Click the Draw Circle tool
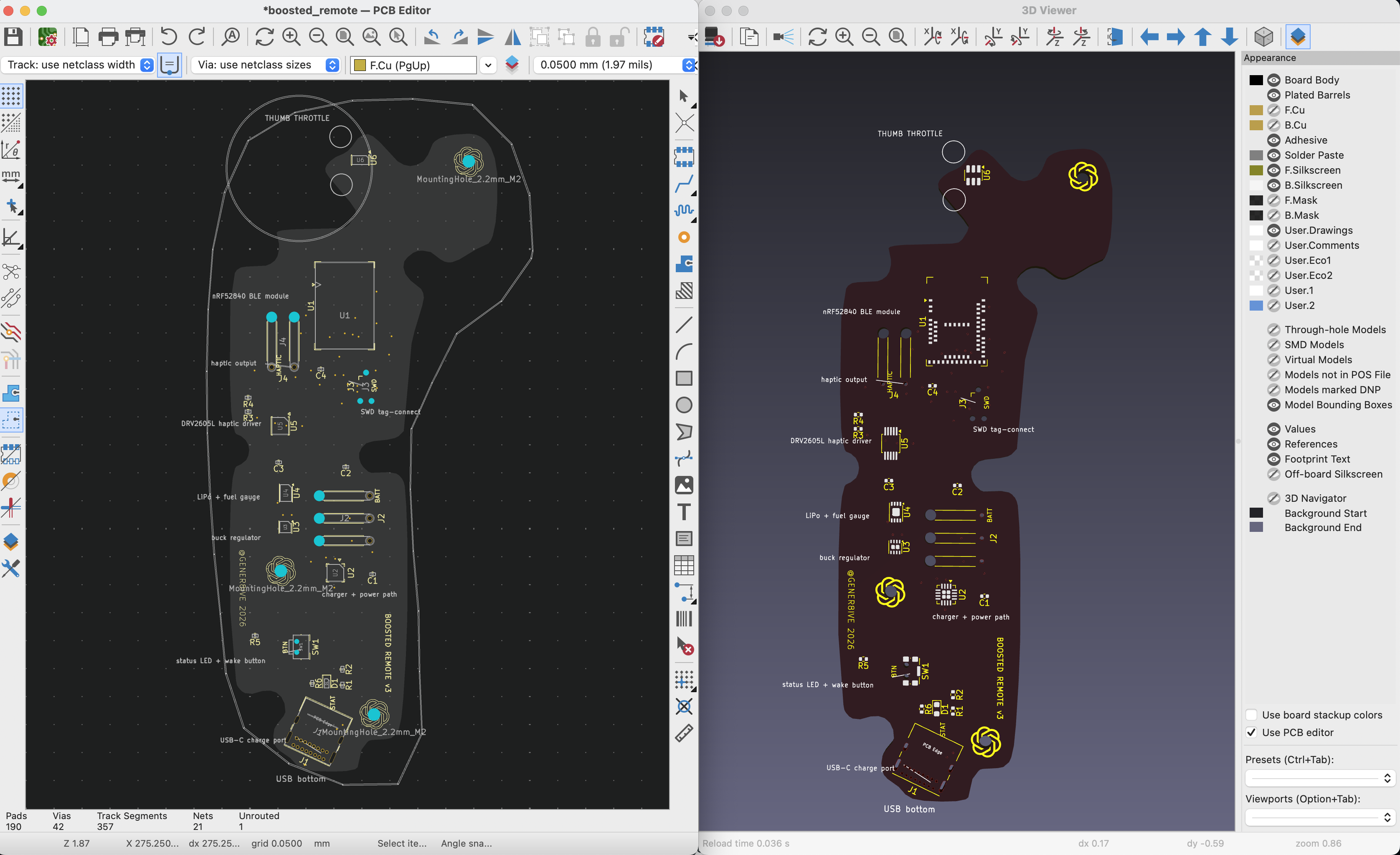1400x855 pixels. coord(684,405)
